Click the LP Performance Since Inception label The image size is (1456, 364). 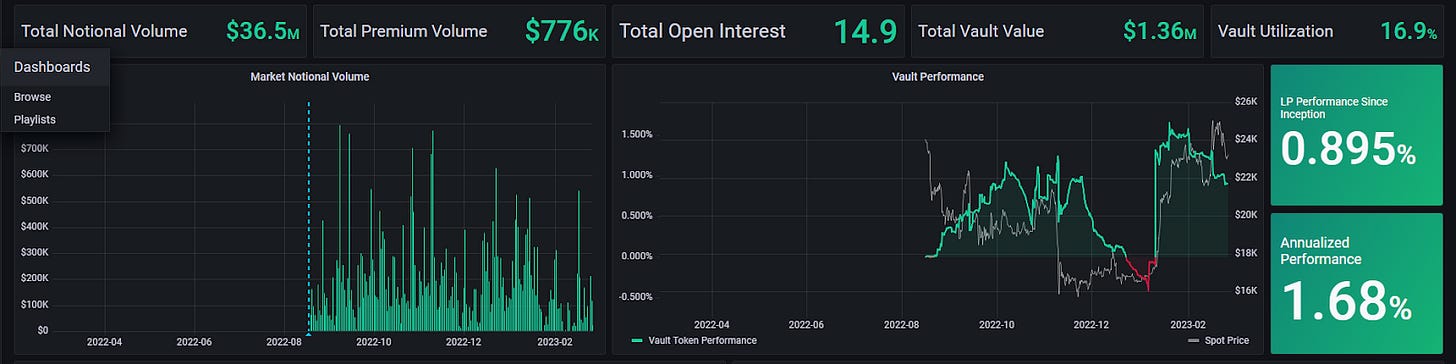(x=1333, y=108)
